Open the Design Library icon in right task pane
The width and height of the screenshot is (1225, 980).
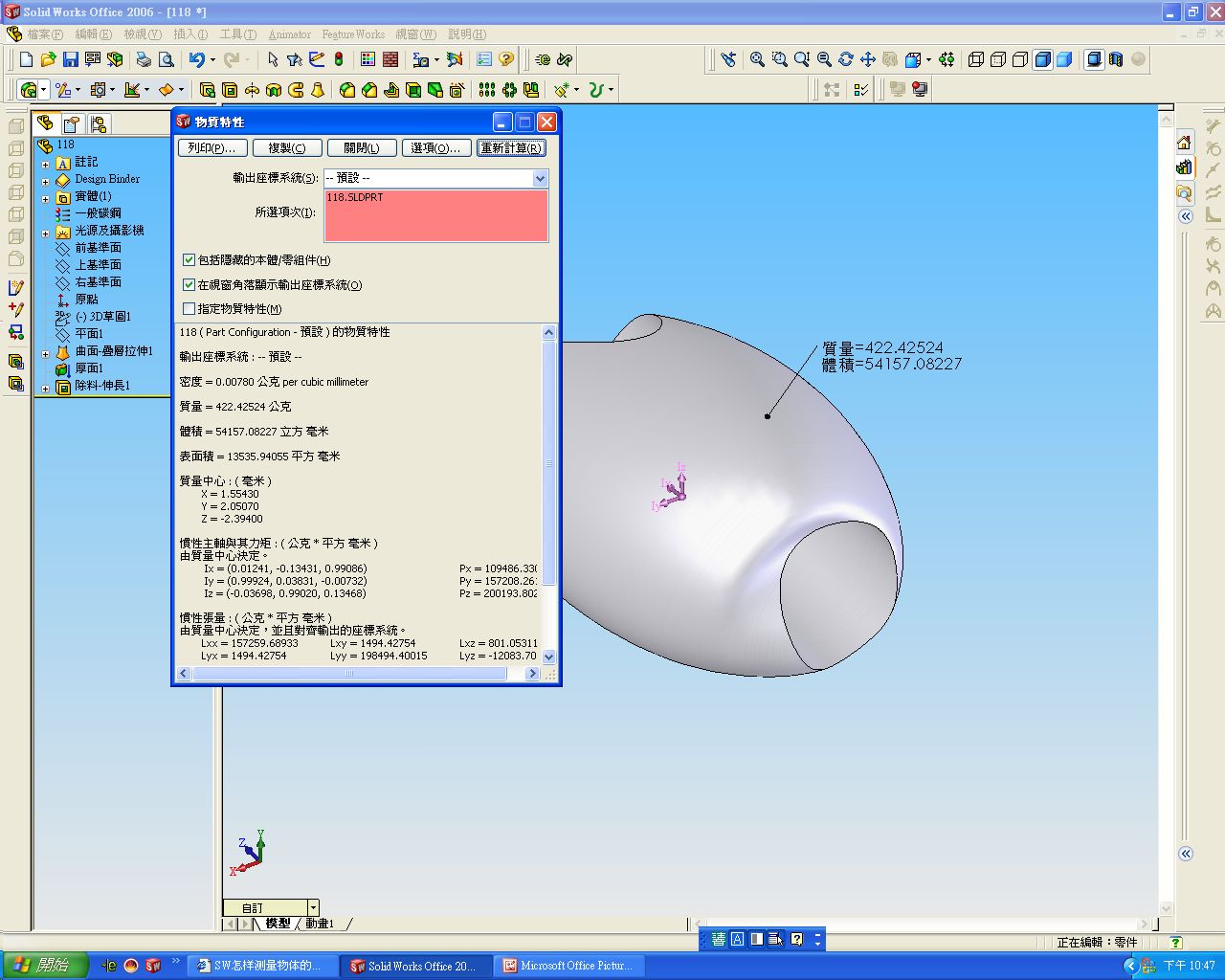tap(1184, 167)
